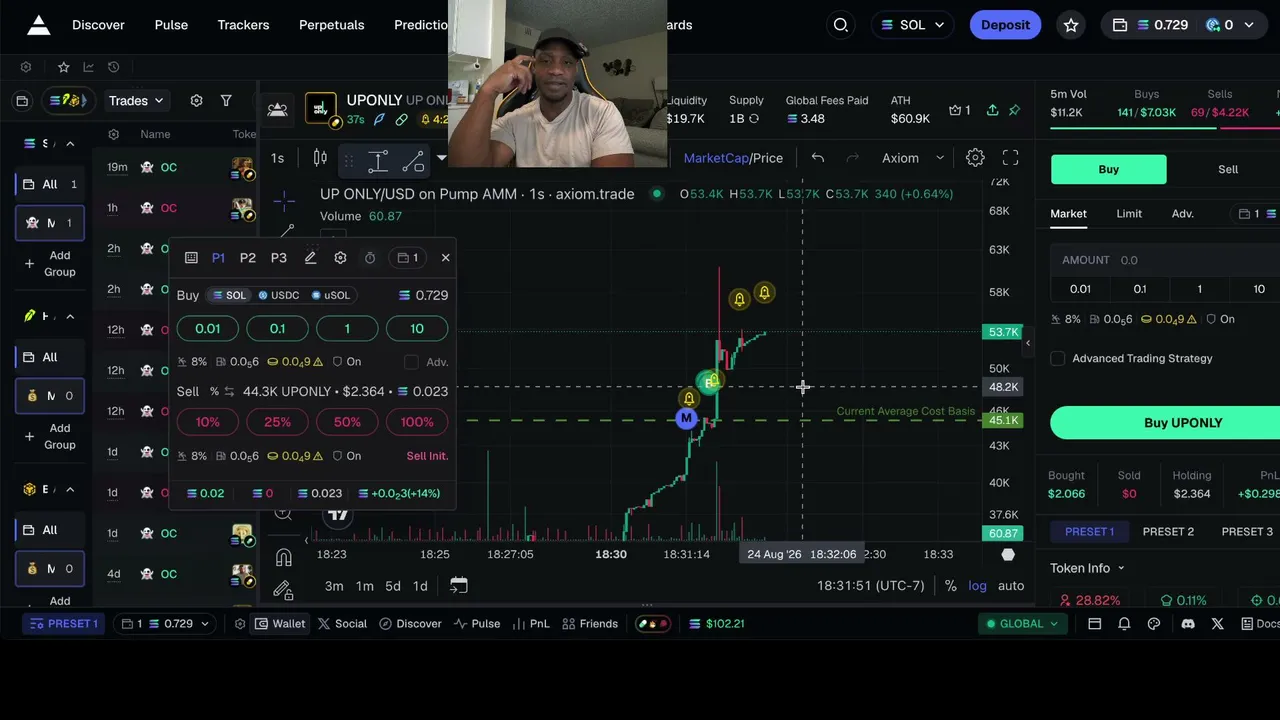1280x720 pixels.
Task: Open the Axiom chart source dropdown
Action: 912,158
